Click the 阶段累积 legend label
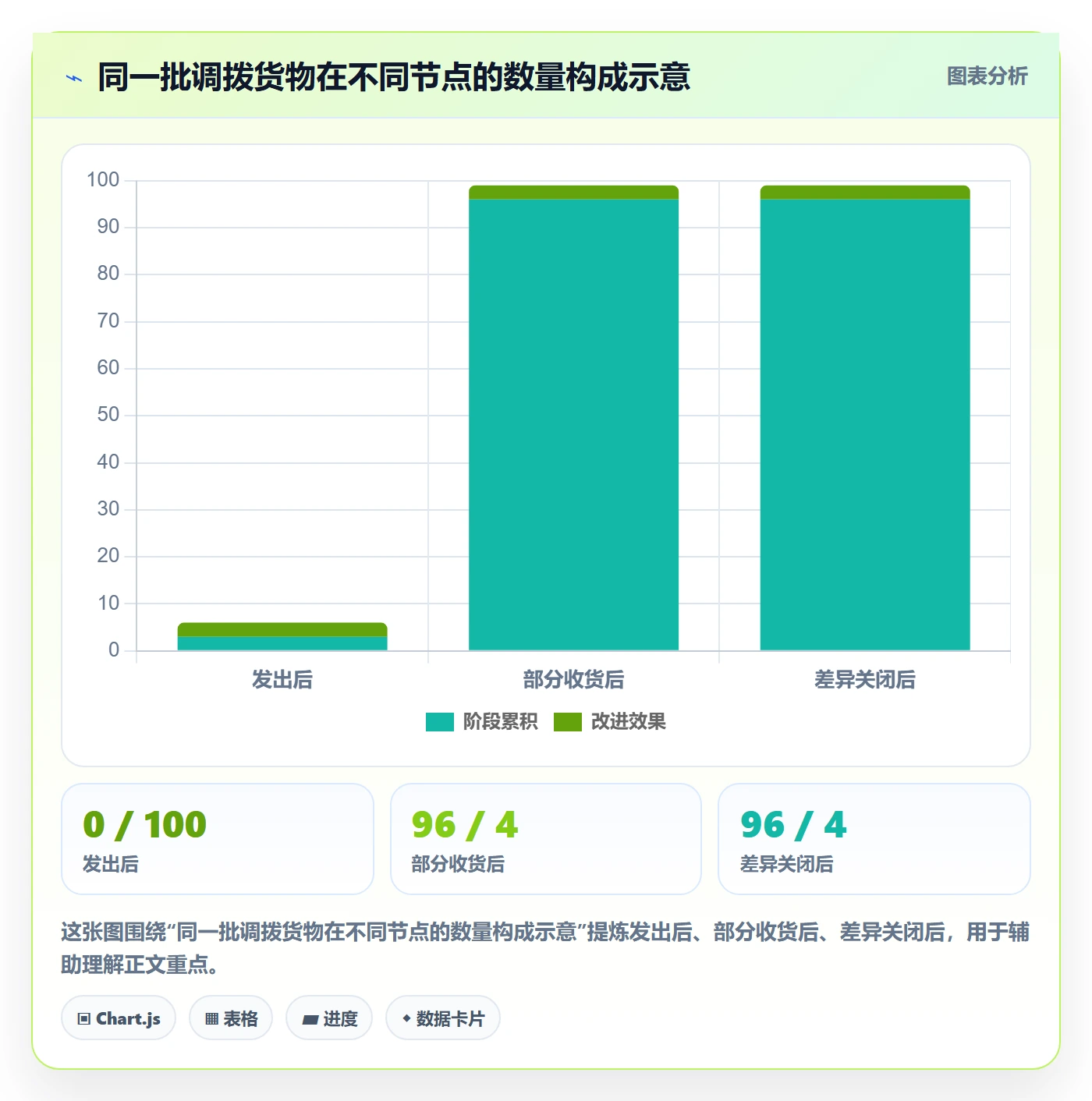The width and height of the screenshot is (1092, 1101). tap(500, 722)
